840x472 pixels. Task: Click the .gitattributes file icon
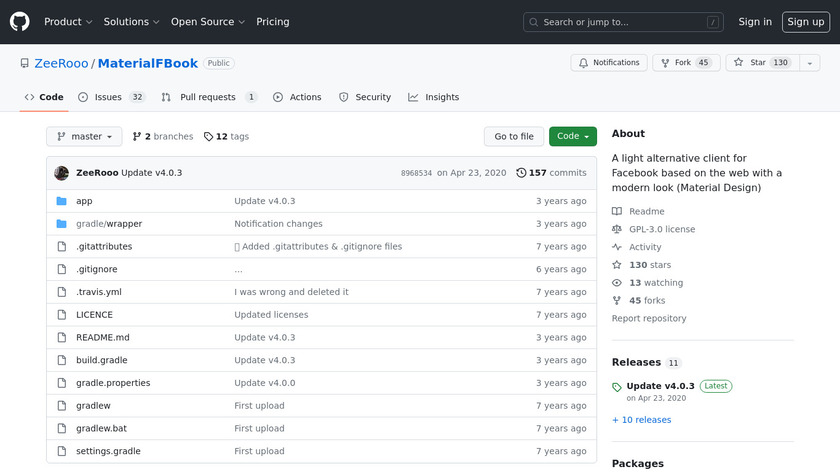click(62, 246)
